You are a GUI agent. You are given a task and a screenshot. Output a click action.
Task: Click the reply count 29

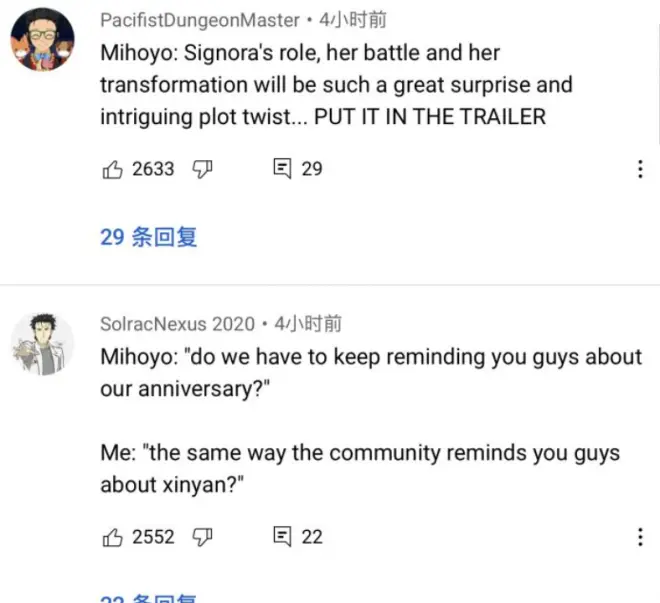312,169
